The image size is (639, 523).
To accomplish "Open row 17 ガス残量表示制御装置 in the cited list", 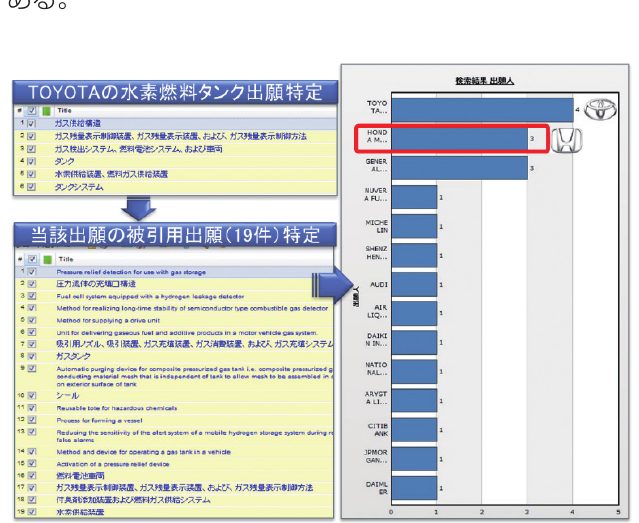I will point(185,488).
